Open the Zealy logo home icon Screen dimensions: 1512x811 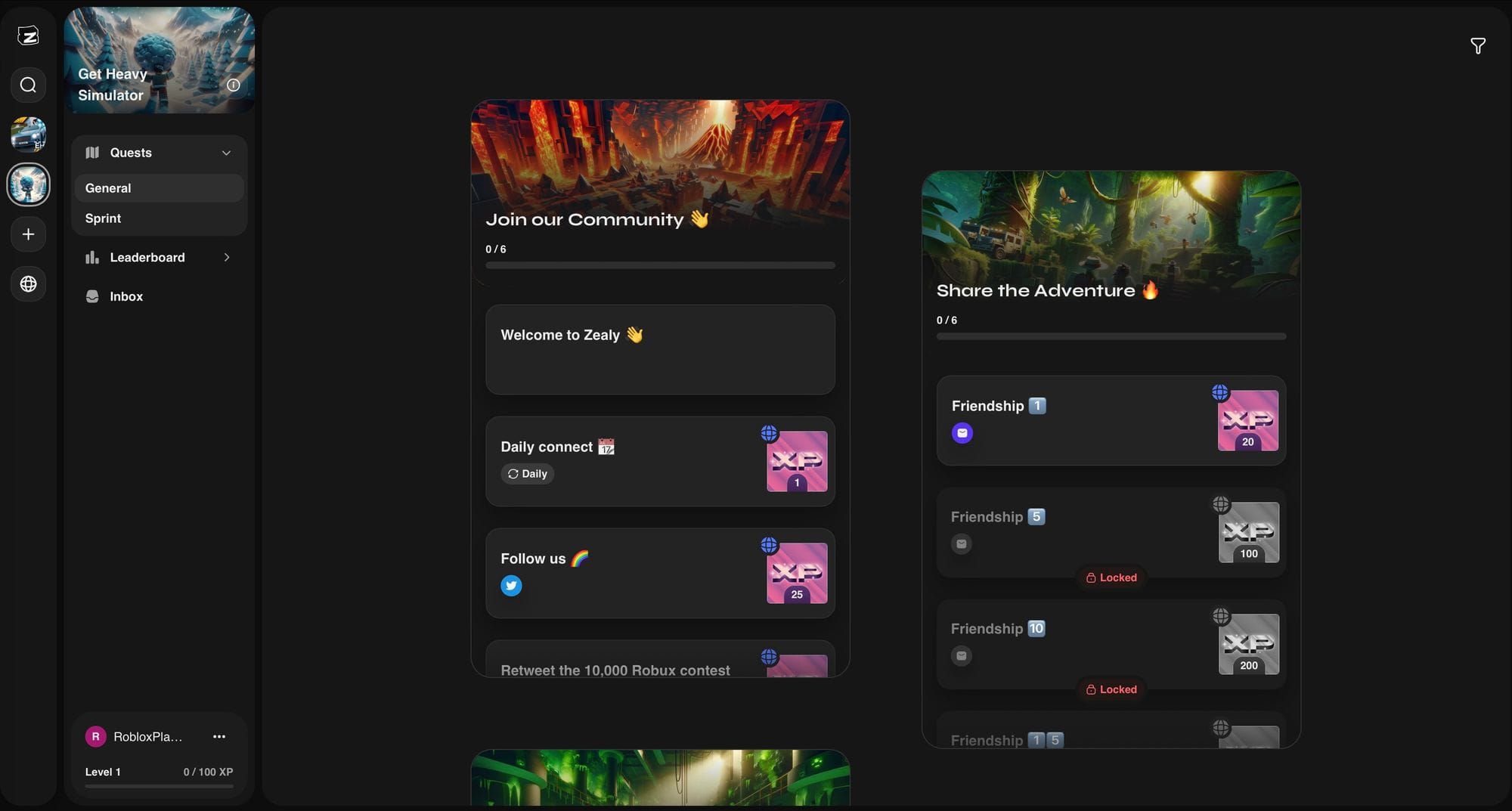[x=28, y=36]
